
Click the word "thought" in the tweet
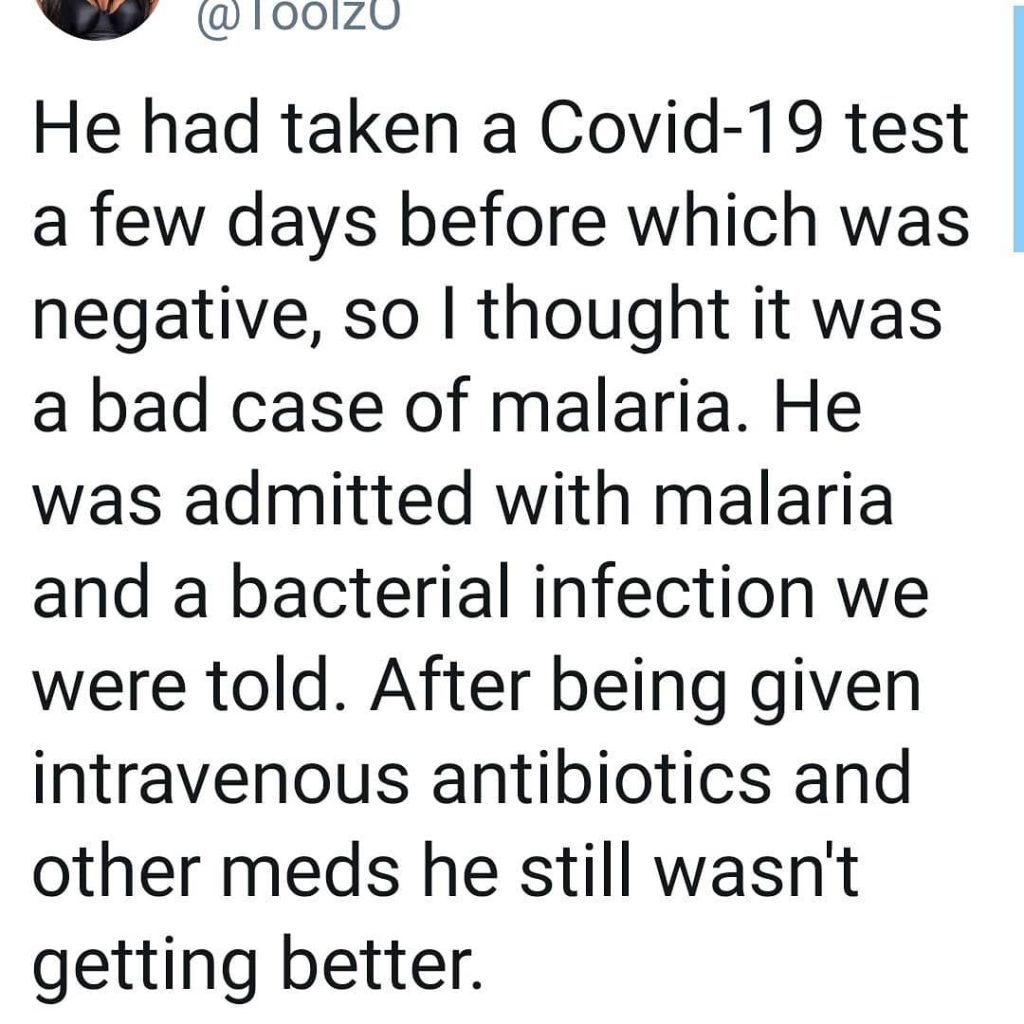(x=605, y=315)
